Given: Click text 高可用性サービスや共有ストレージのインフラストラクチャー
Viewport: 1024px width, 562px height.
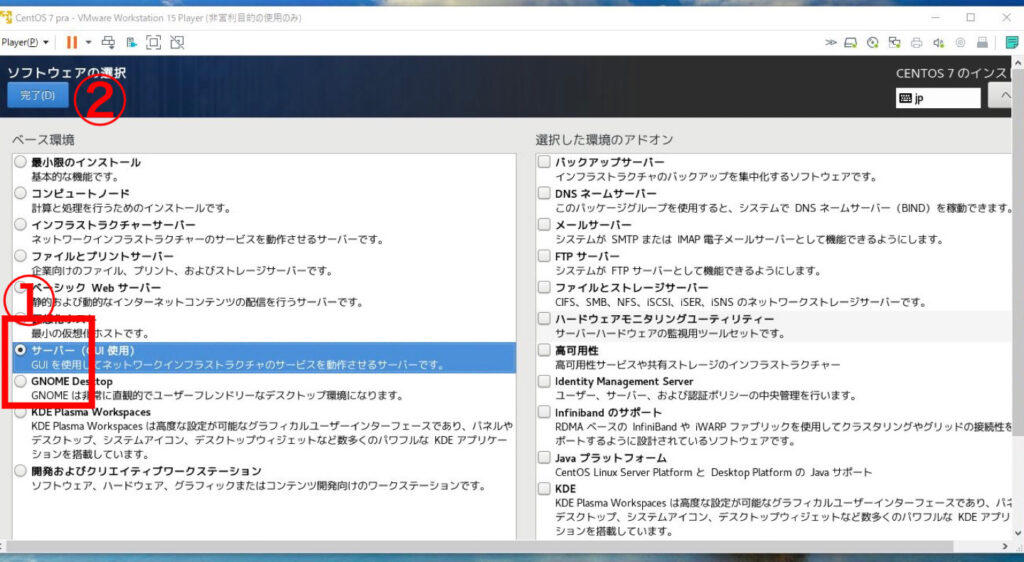Looking at the screenshot, I should point(697,365).
